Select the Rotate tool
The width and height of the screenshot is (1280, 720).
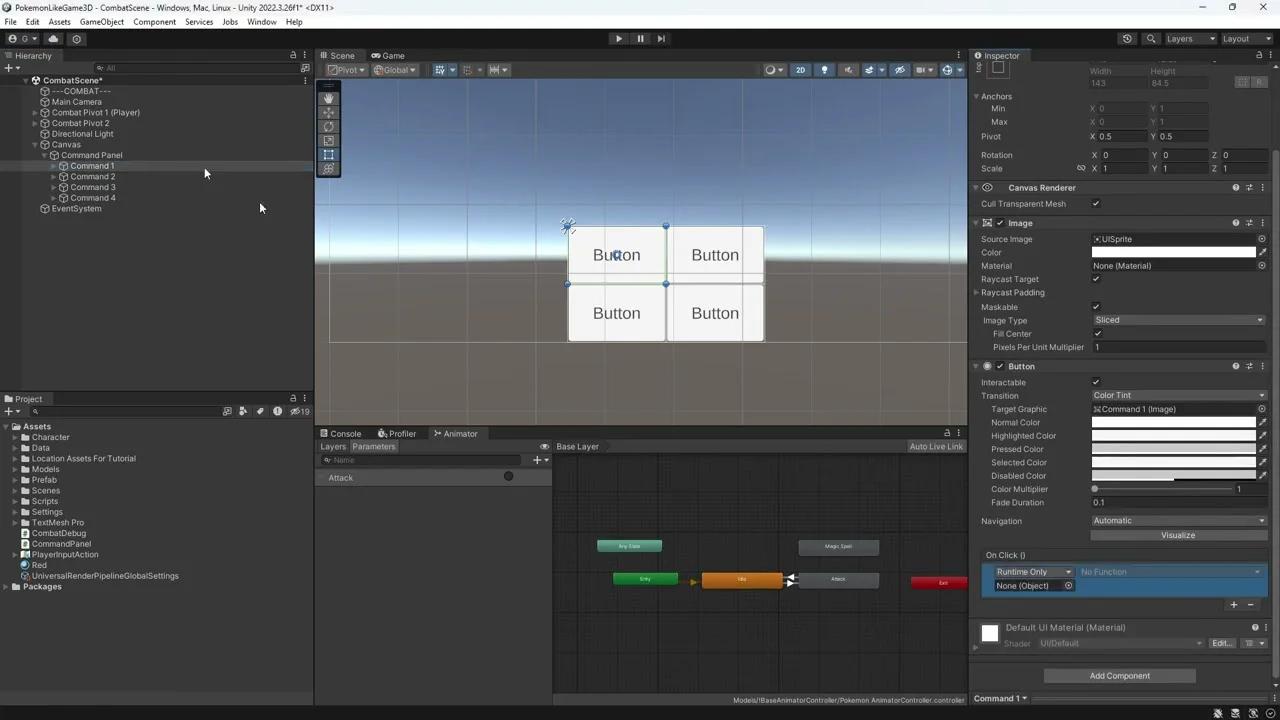(x=328, y=127)
